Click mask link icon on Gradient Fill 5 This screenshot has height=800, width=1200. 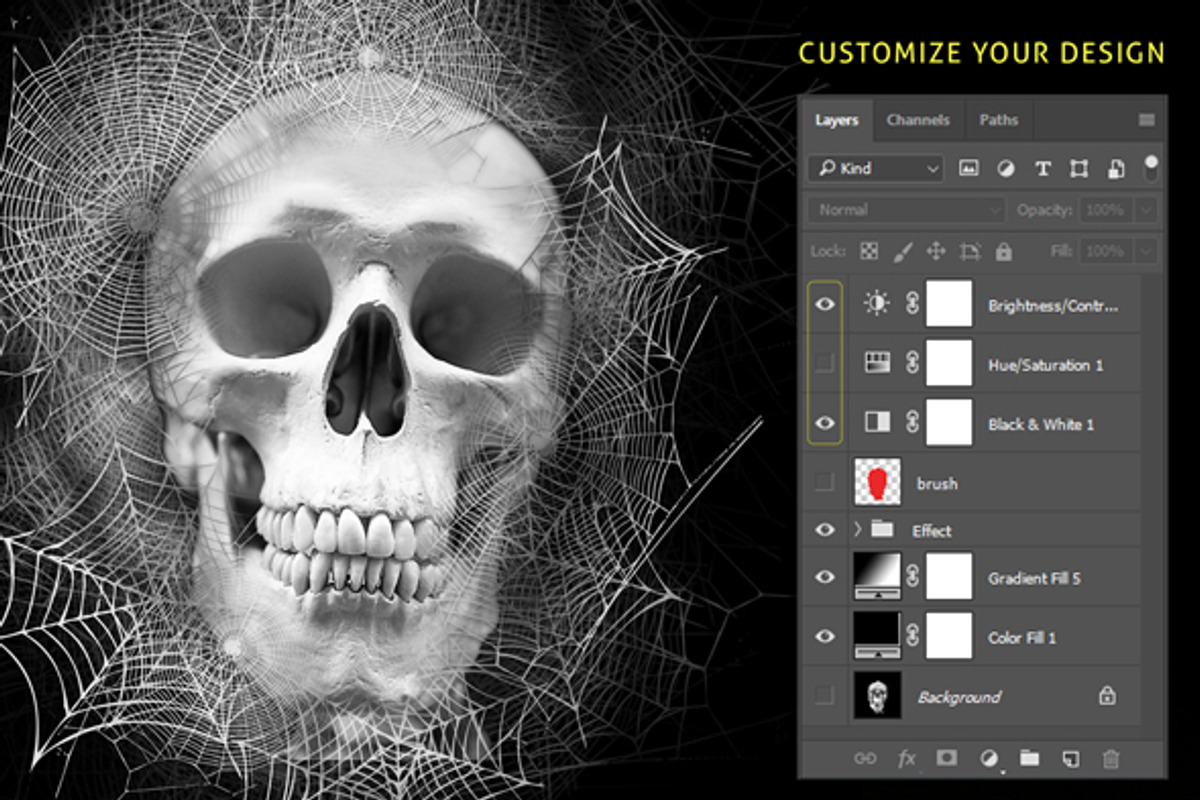coord(912,577)
